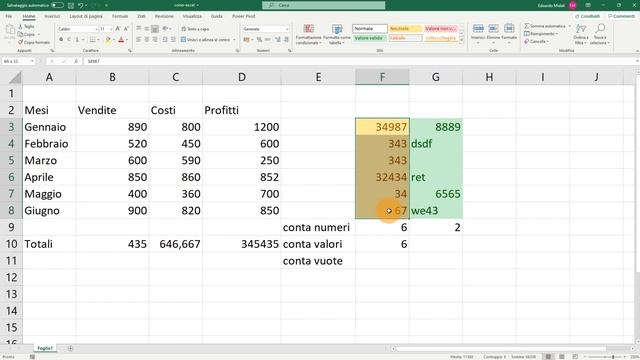Open the Power Pivot tab

[244, 16]
